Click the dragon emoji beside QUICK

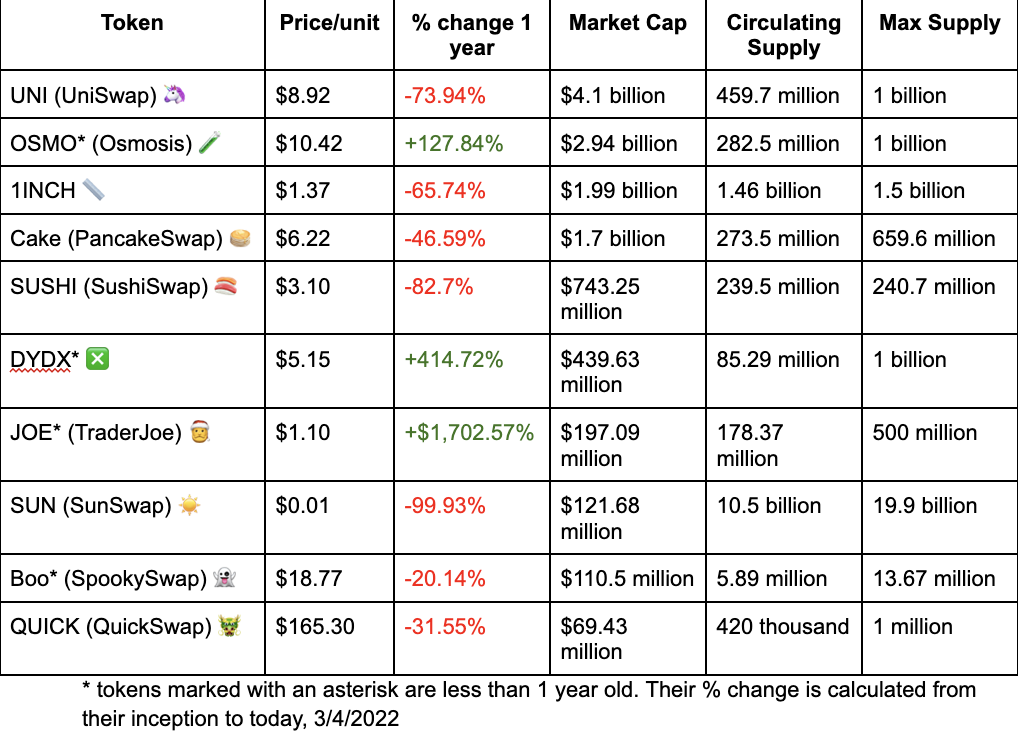[229, 625]
